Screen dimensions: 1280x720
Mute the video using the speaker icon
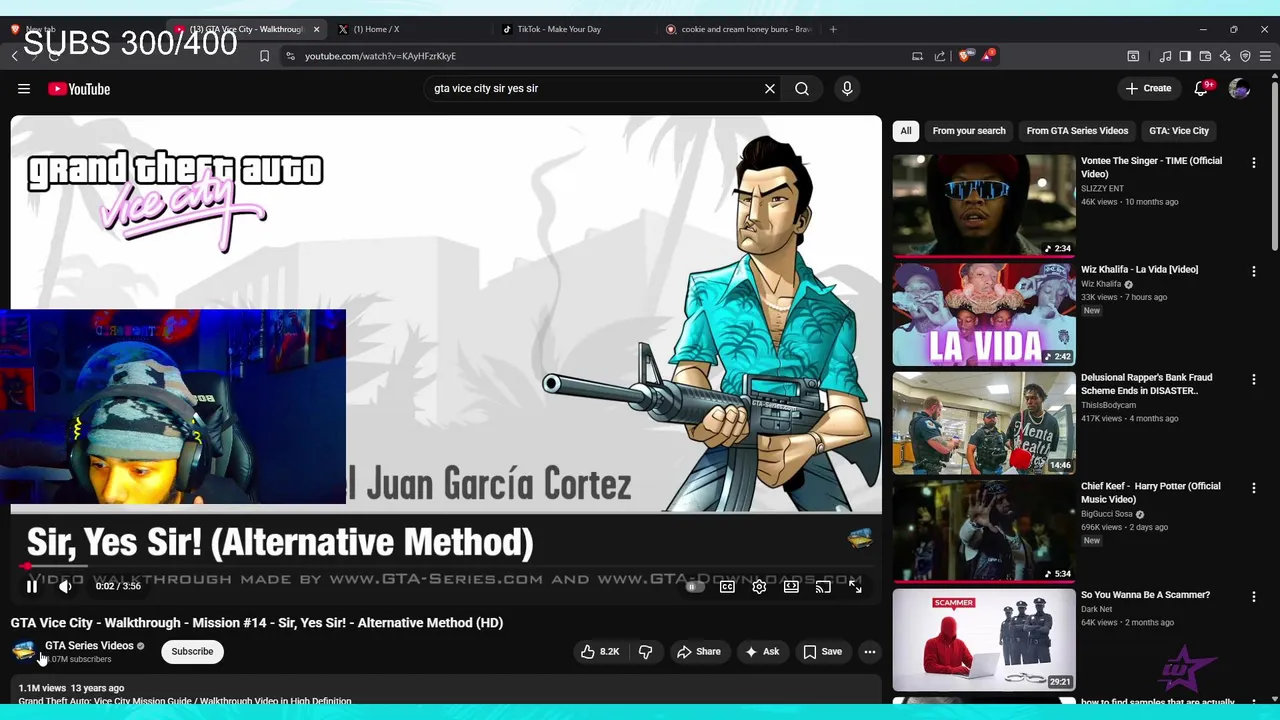click(x=65, y=587)
